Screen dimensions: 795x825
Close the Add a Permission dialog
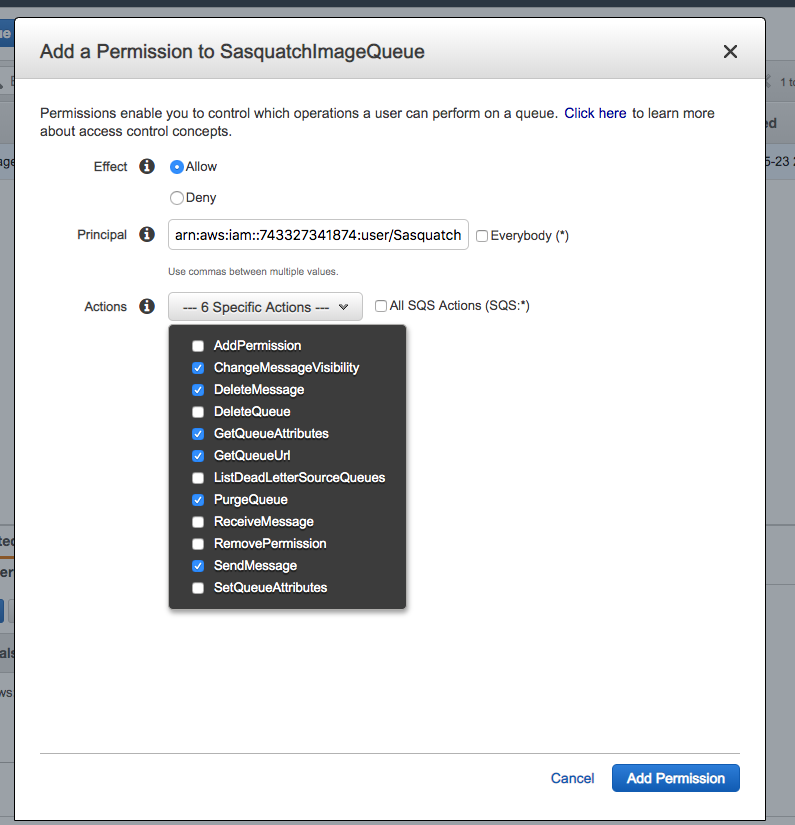tap(730, 52)
